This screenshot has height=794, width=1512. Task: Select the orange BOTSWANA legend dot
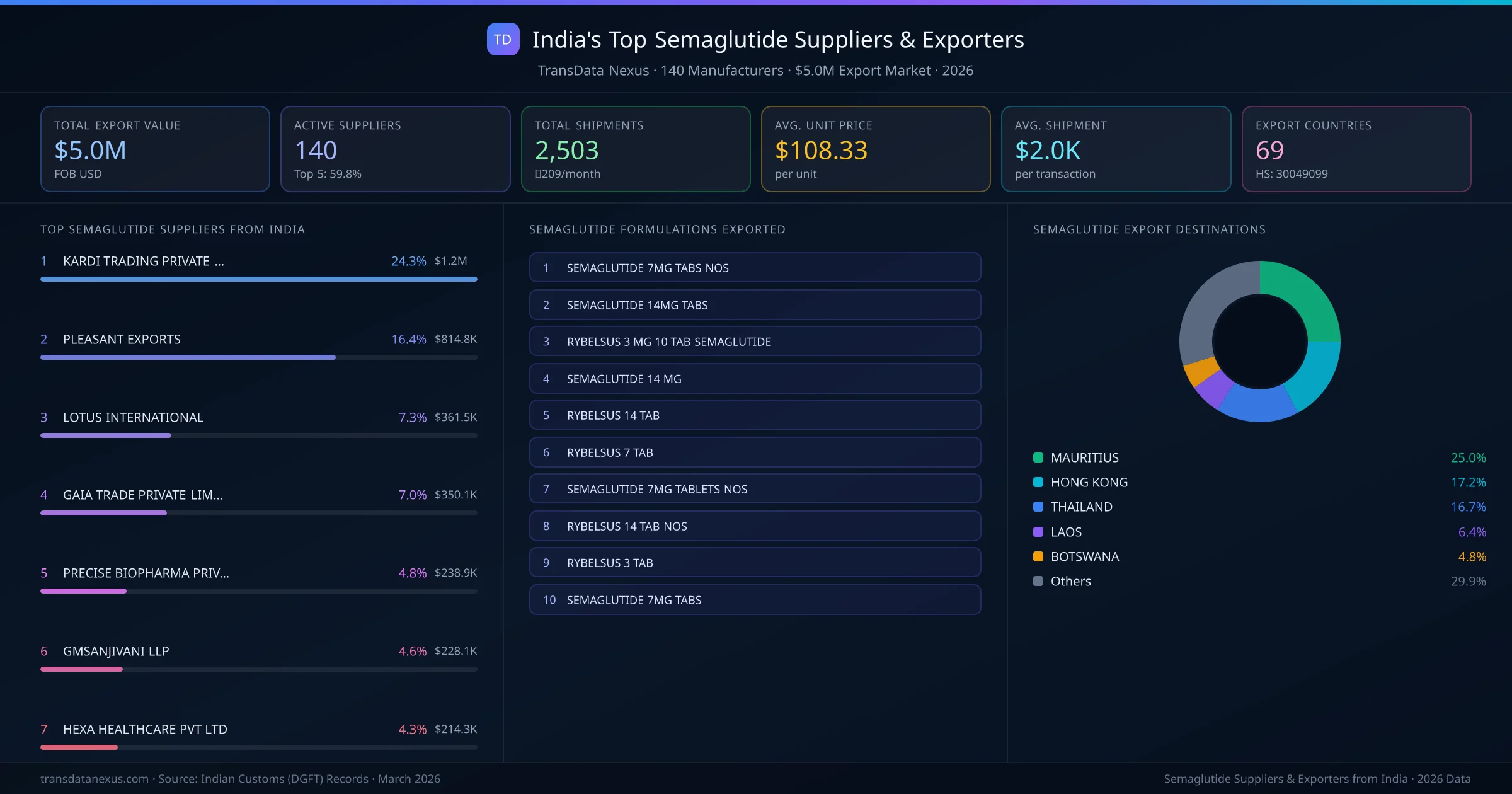[1037, 556]
